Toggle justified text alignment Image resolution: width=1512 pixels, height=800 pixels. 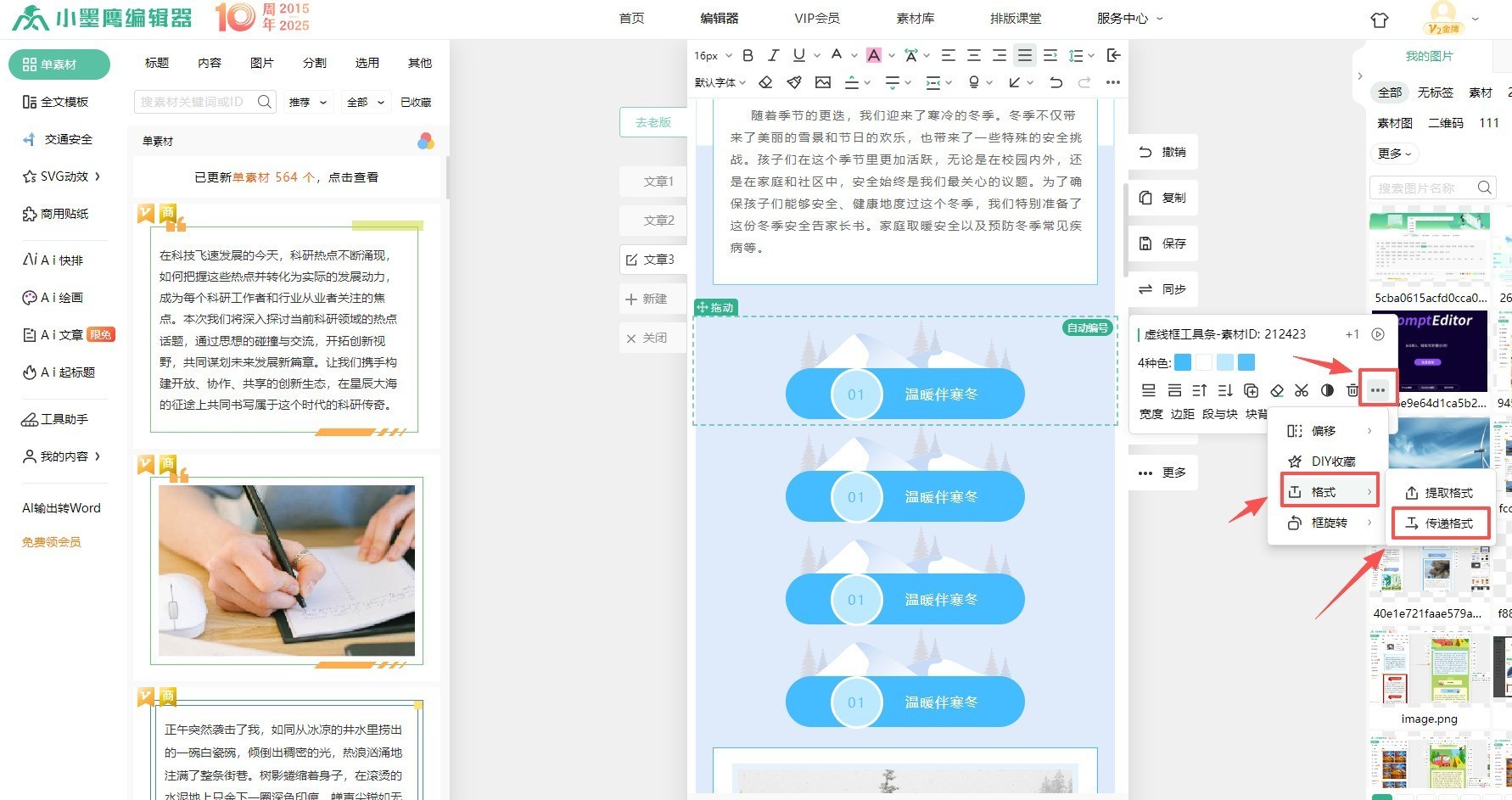coord(1025,55)
